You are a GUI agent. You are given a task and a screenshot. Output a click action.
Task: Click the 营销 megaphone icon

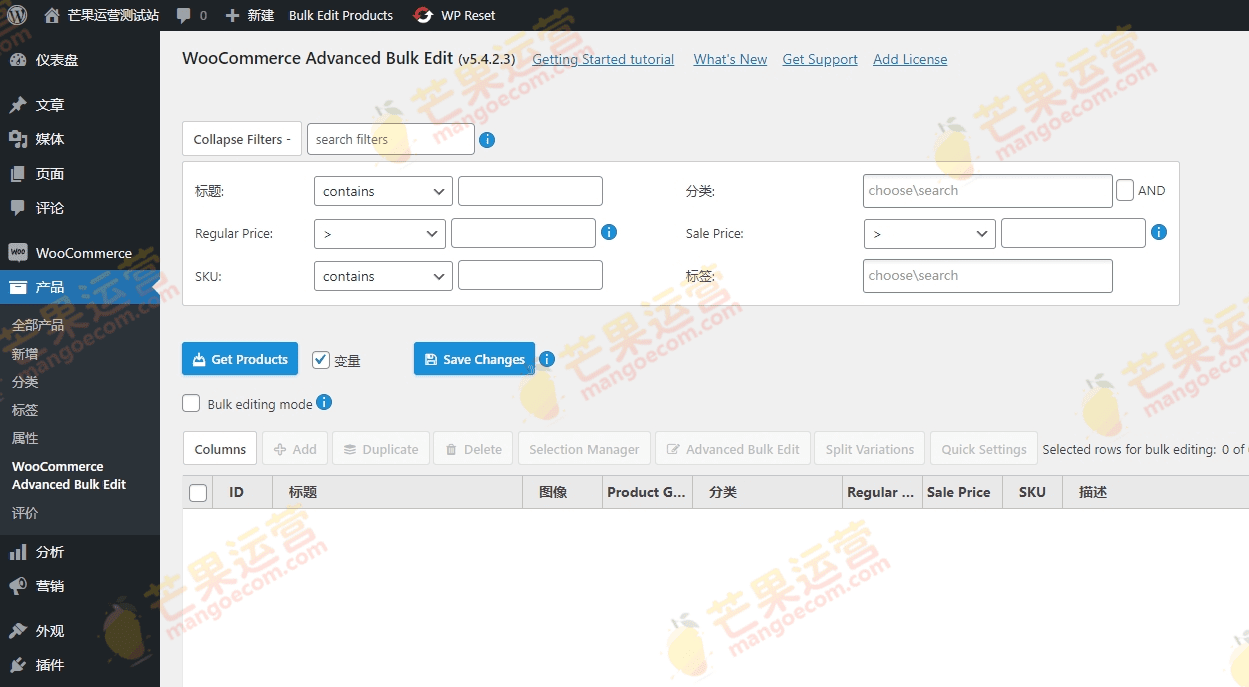[18, 586]
